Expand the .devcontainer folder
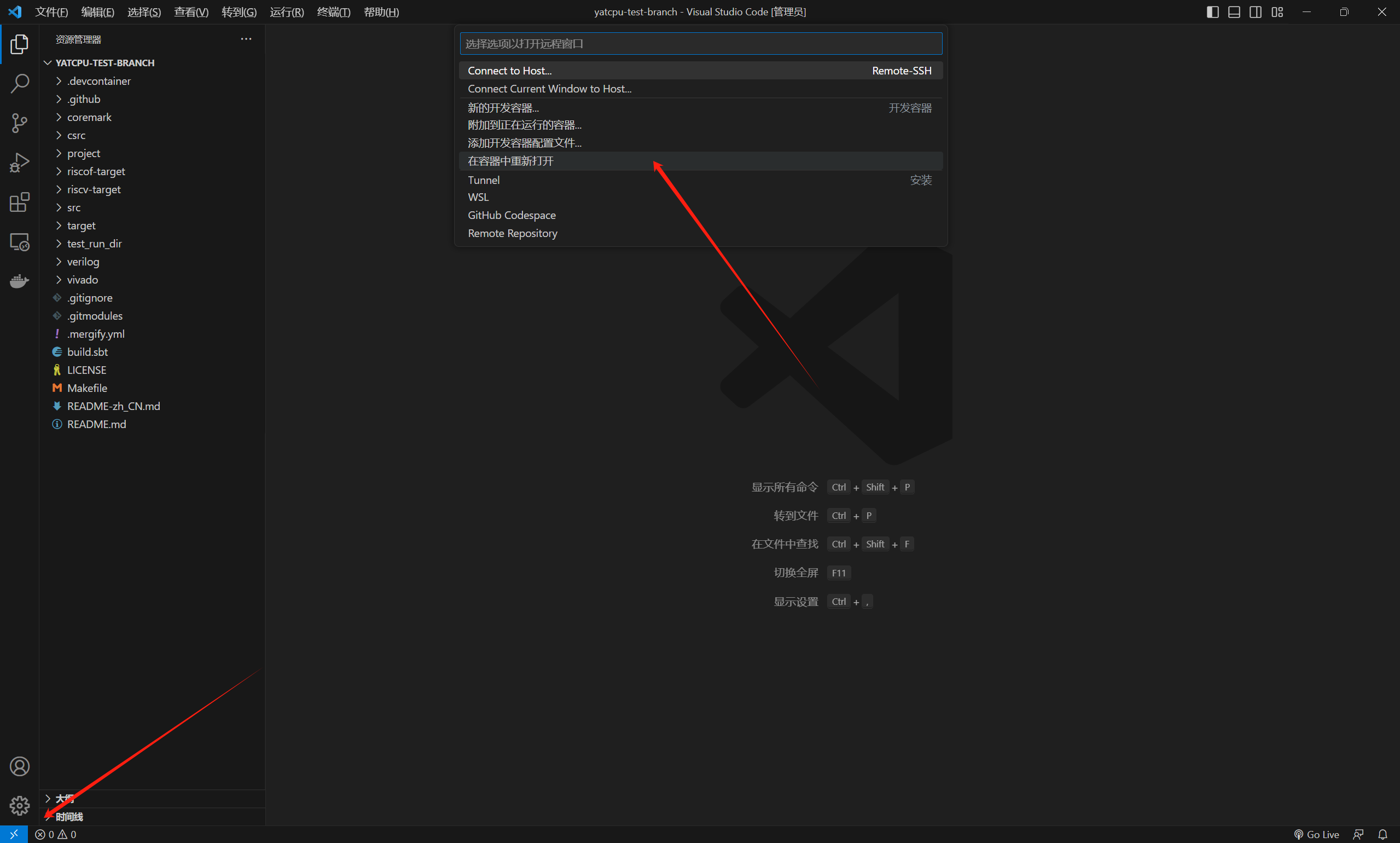 pos(99,81)
